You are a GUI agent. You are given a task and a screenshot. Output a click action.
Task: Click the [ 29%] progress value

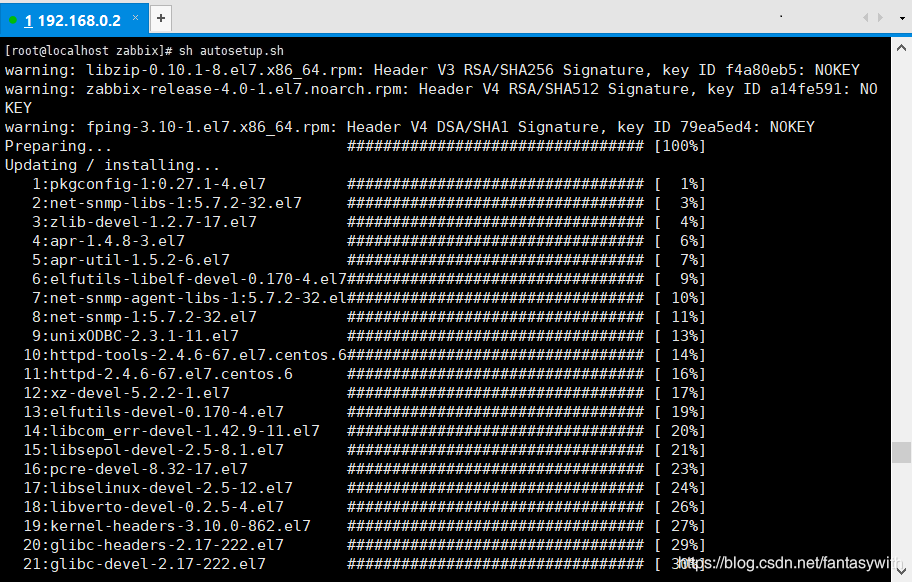tap(680, 545)
